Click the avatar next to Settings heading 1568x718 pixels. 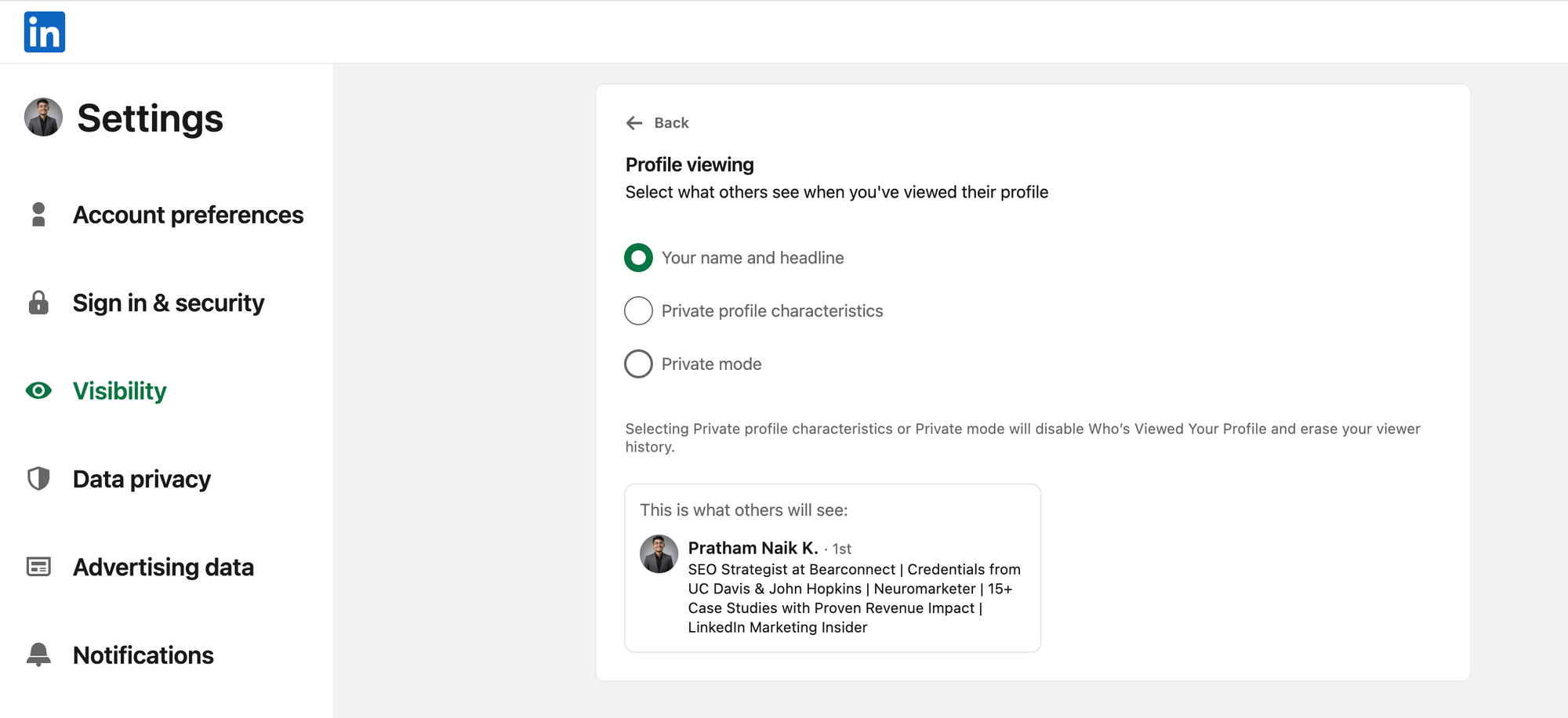[43, 118]
